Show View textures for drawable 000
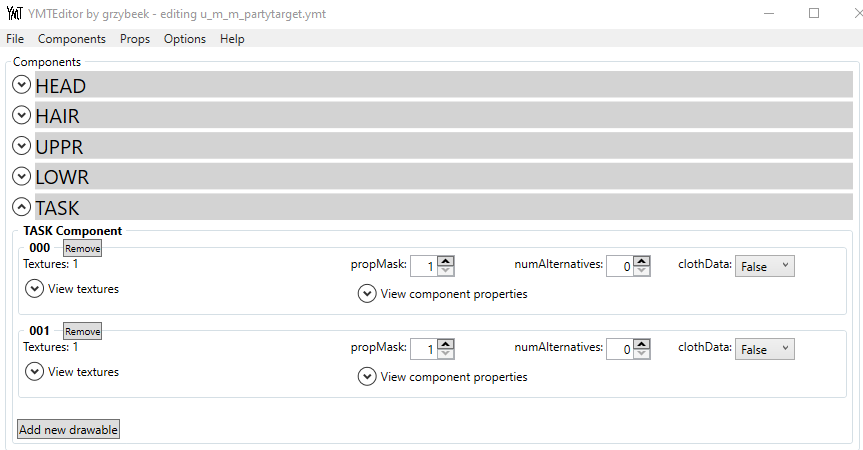Viewport: 863px width, 450px height. point(35,289)
